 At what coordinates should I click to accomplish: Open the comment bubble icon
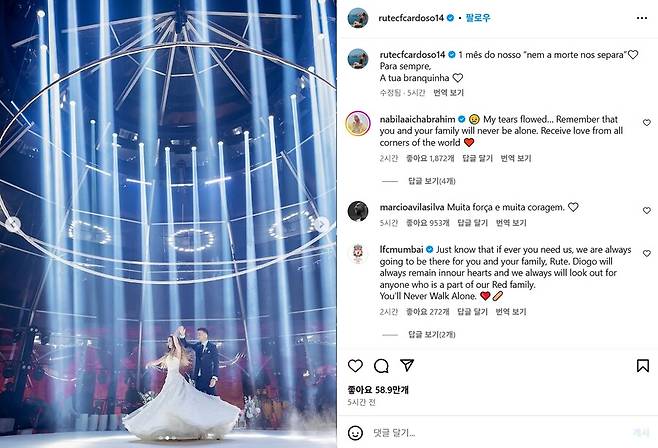[x=381, y=366]
